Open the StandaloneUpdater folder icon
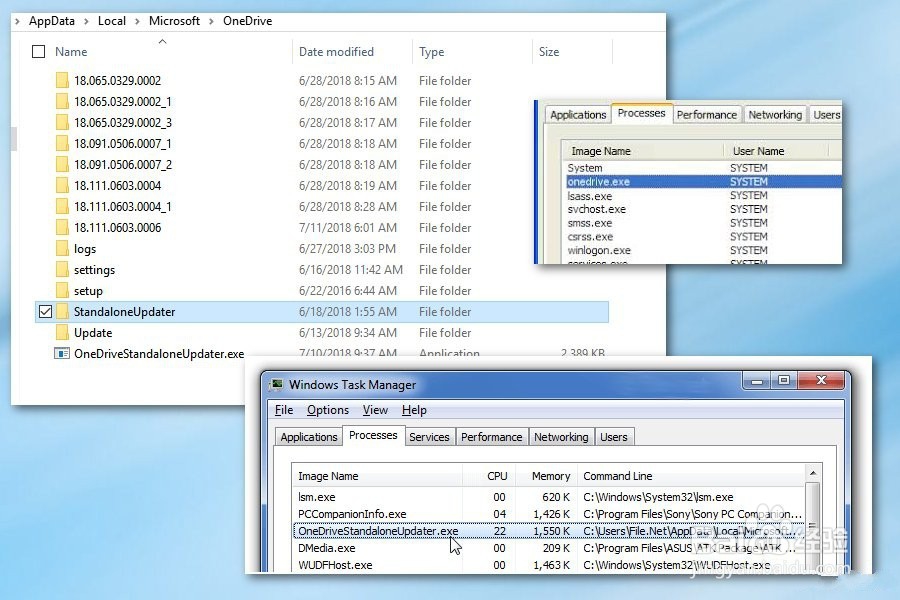This screenshot has height=600, width=900. 63,311
